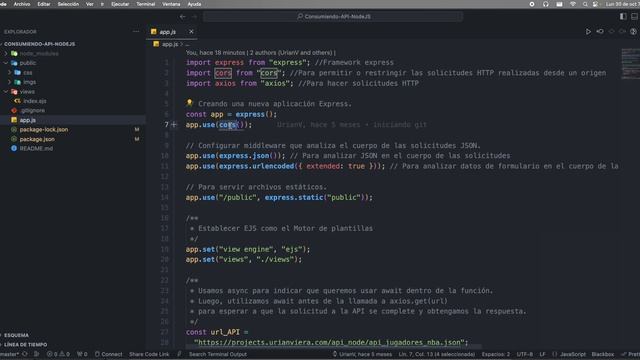Open the Ejecutar menu
This screenshot has height=360, width=640.
point(120,4)
